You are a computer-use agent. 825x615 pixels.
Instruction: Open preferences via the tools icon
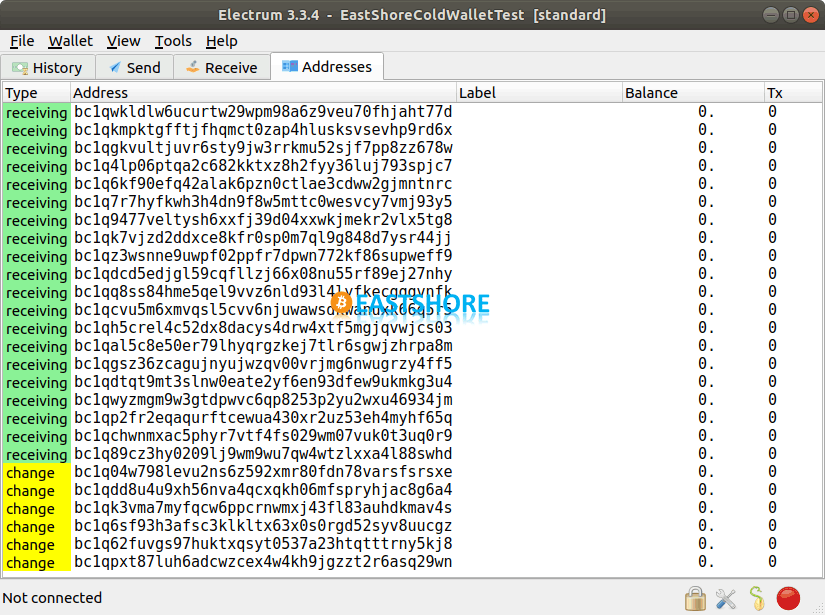(x=726, y=599)
